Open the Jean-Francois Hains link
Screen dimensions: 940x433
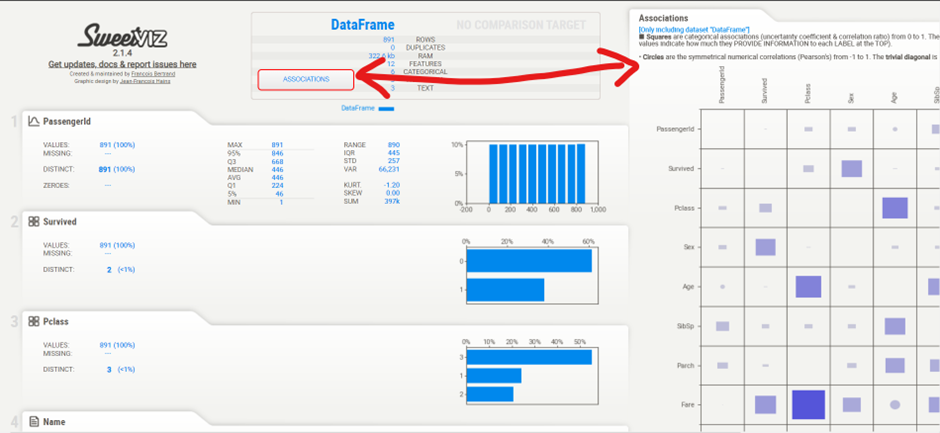[147, 80]
